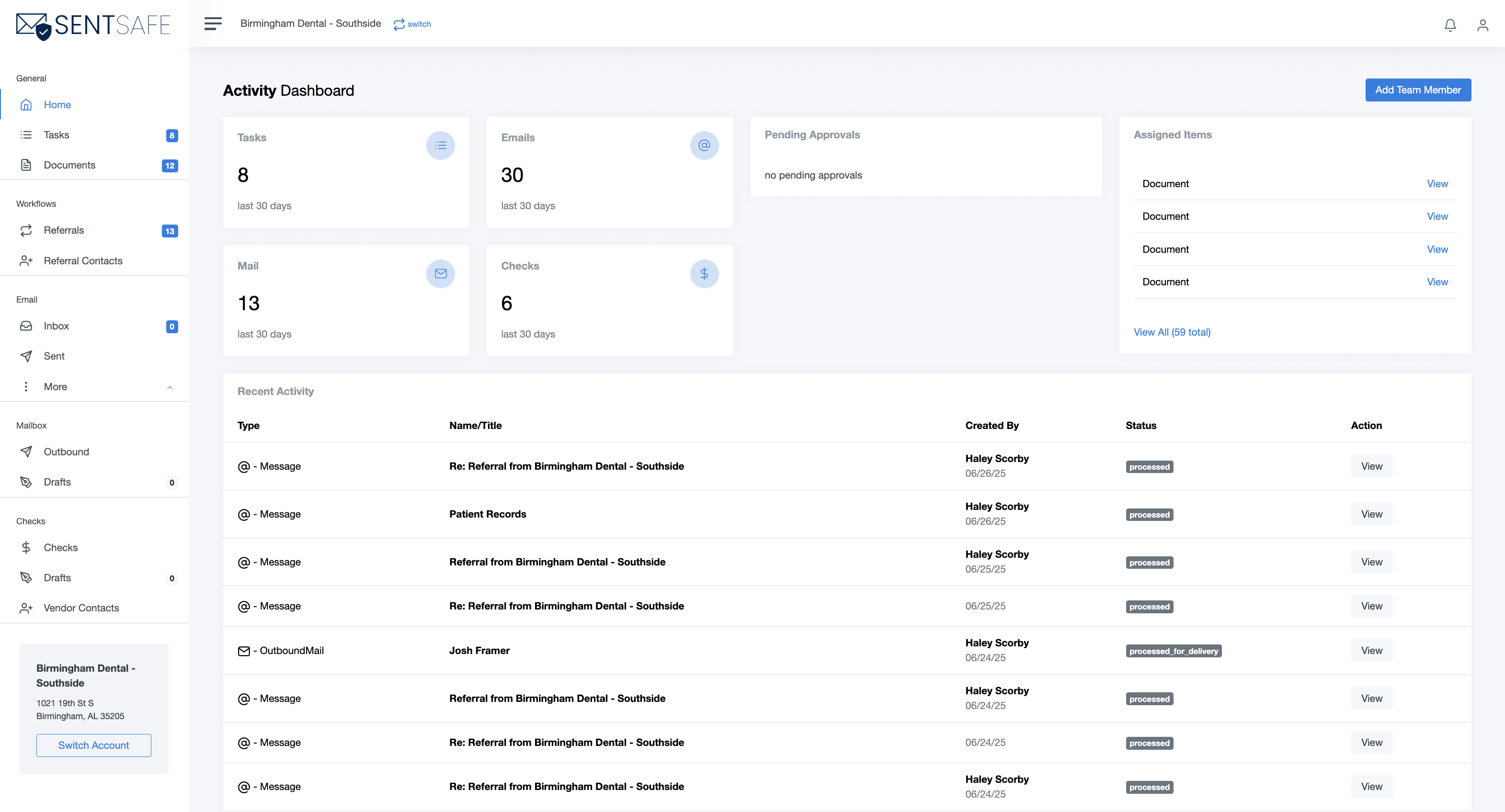Open View All (59 total) link
This screenshot has height=812, width=1505.
tap(1172, 332)
